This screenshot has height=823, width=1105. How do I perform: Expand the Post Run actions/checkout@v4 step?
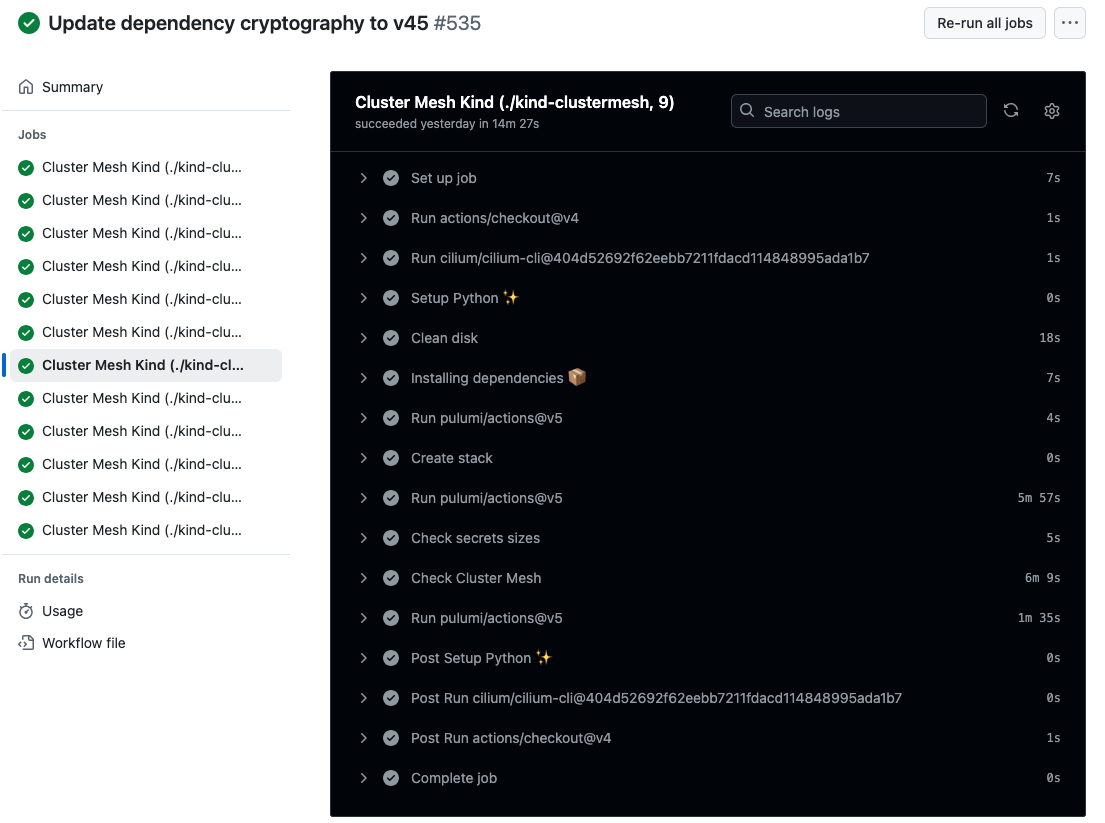tap(364, 738)
